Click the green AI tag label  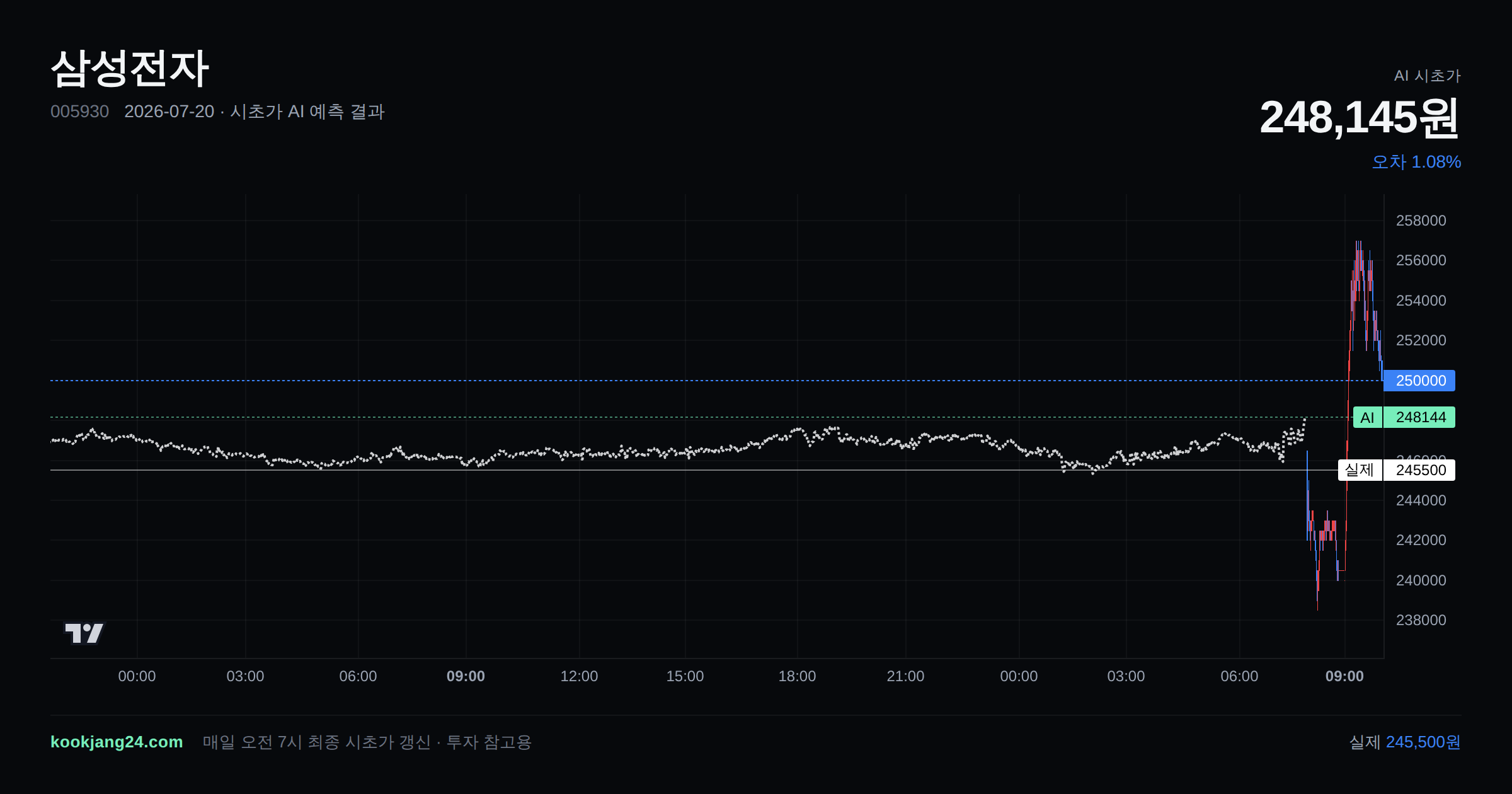click(x=1368, y=417)
